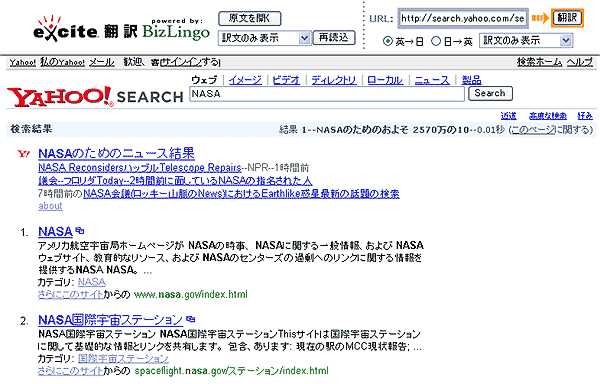Switch to the ニュース search tab
The height and width of the screenshot is (384, 600).
(432, 80)
